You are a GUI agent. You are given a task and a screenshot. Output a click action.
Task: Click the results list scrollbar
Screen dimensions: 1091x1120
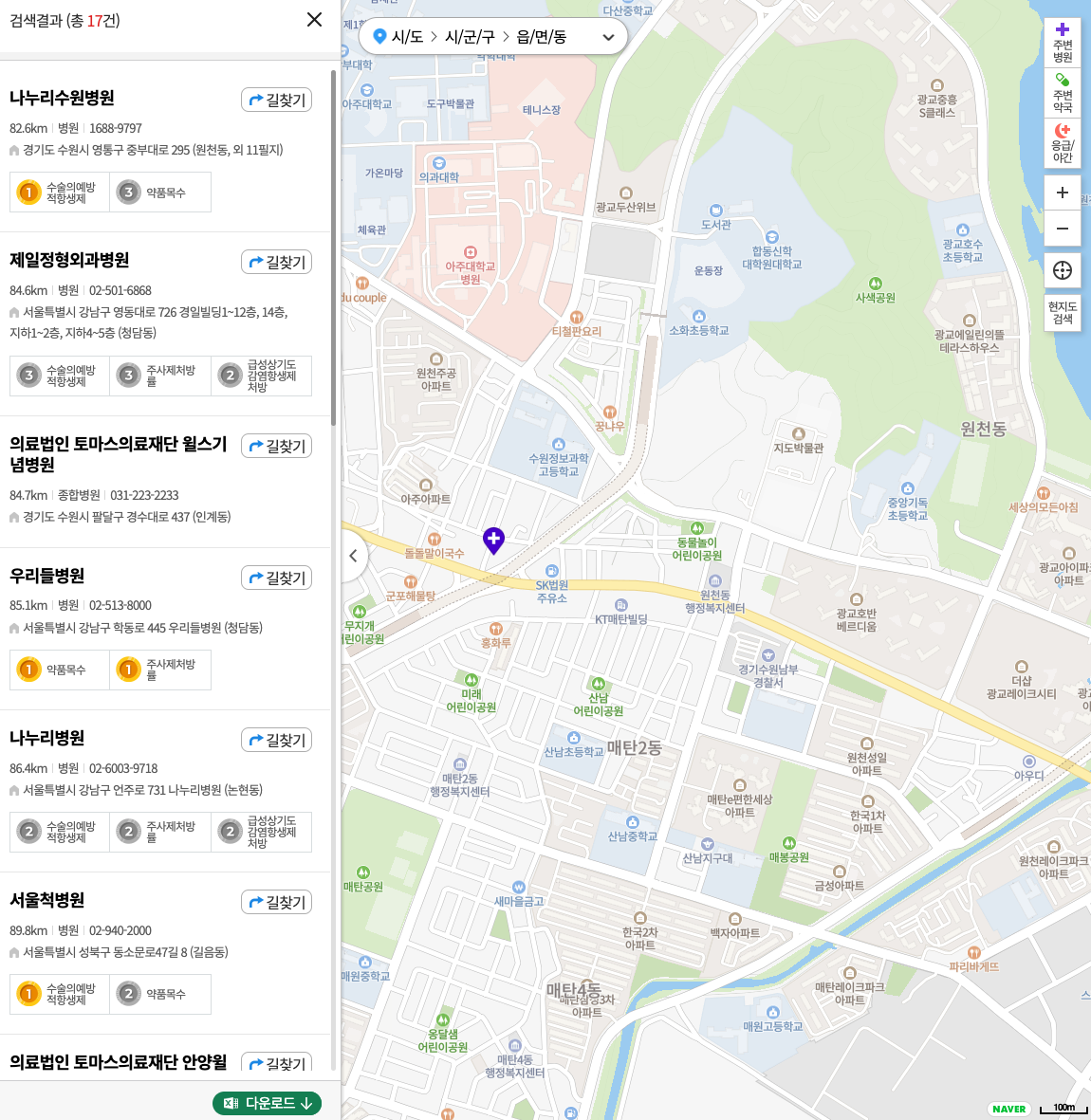tap(333, 248)
